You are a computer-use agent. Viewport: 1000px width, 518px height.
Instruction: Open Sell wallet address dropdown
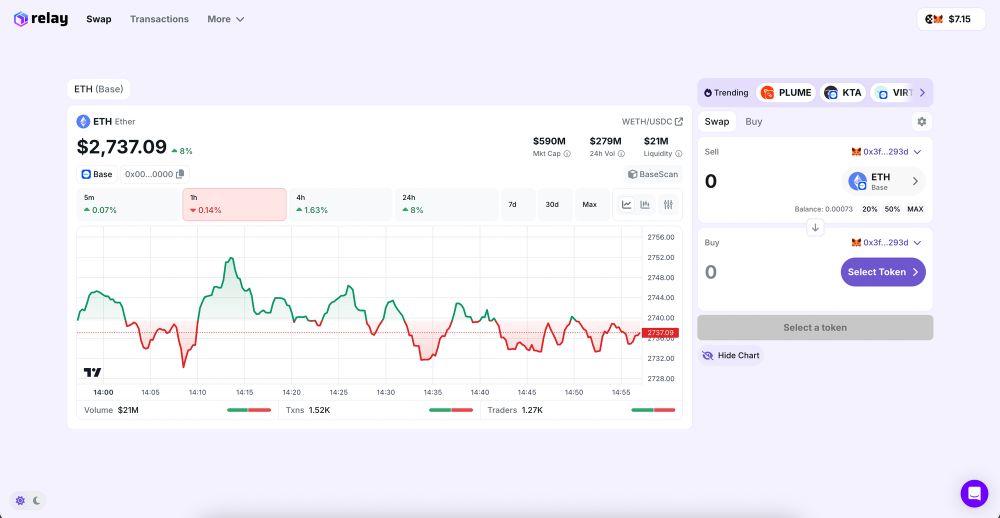point(886,152)
